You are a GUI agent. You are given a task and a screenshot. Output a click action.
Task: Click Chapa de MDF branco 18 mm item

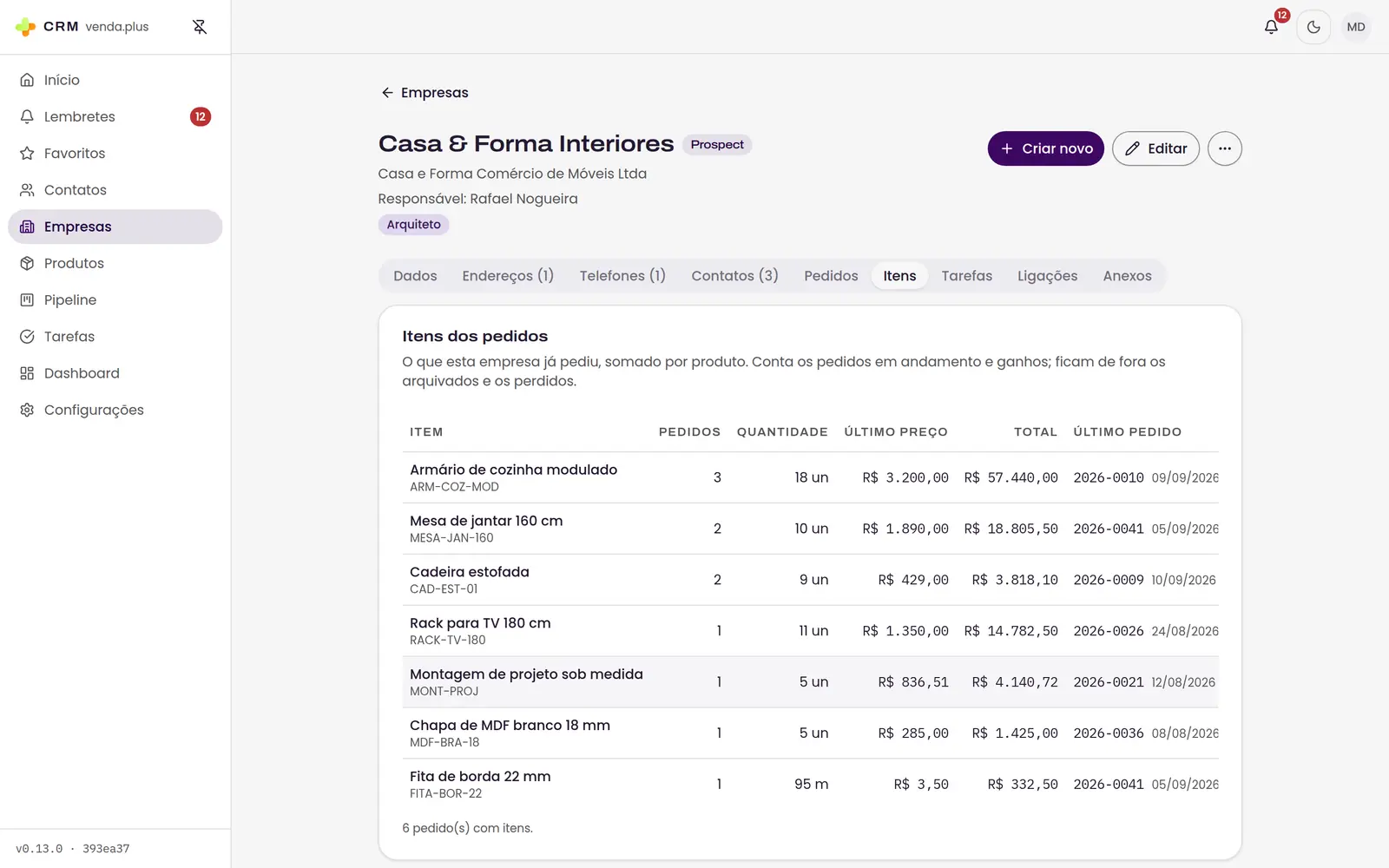[x=510, y=726]
